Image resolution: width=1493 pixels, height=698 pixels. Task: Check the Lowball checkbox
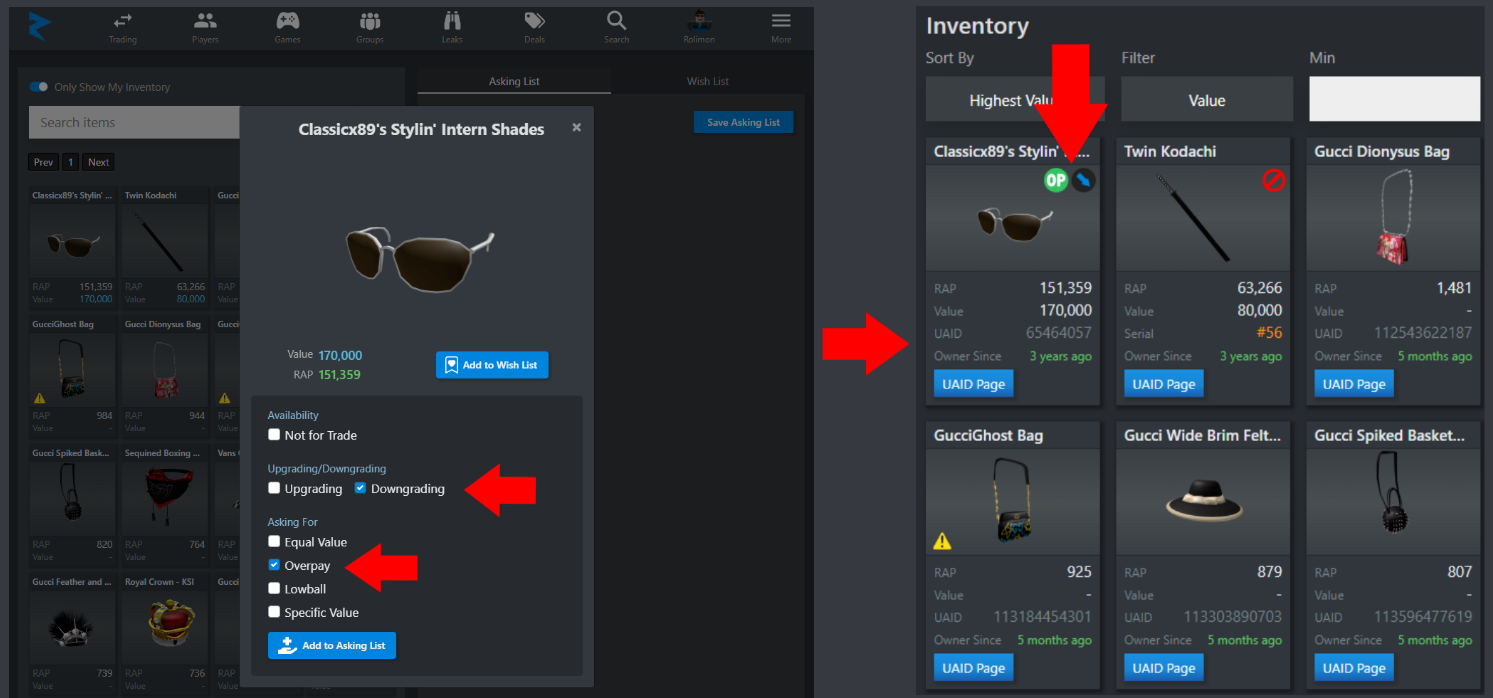click(x=274, y=589)
